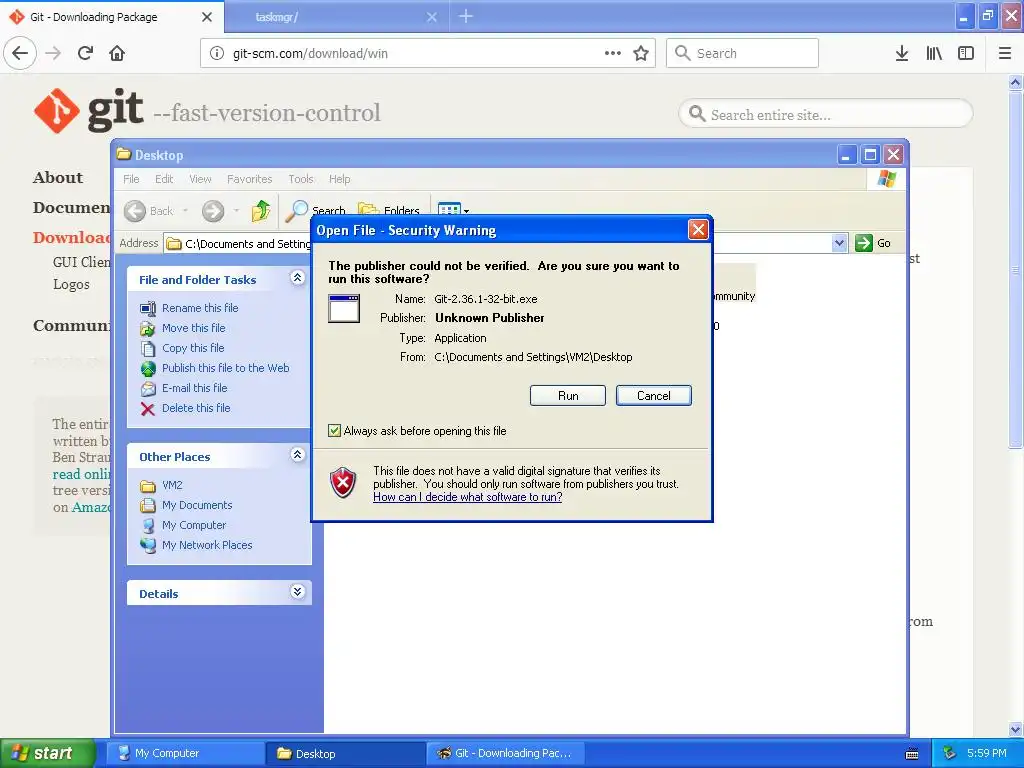Open Tools menu in Desktop window
The image size is (1024, 768).
[300, 179]
